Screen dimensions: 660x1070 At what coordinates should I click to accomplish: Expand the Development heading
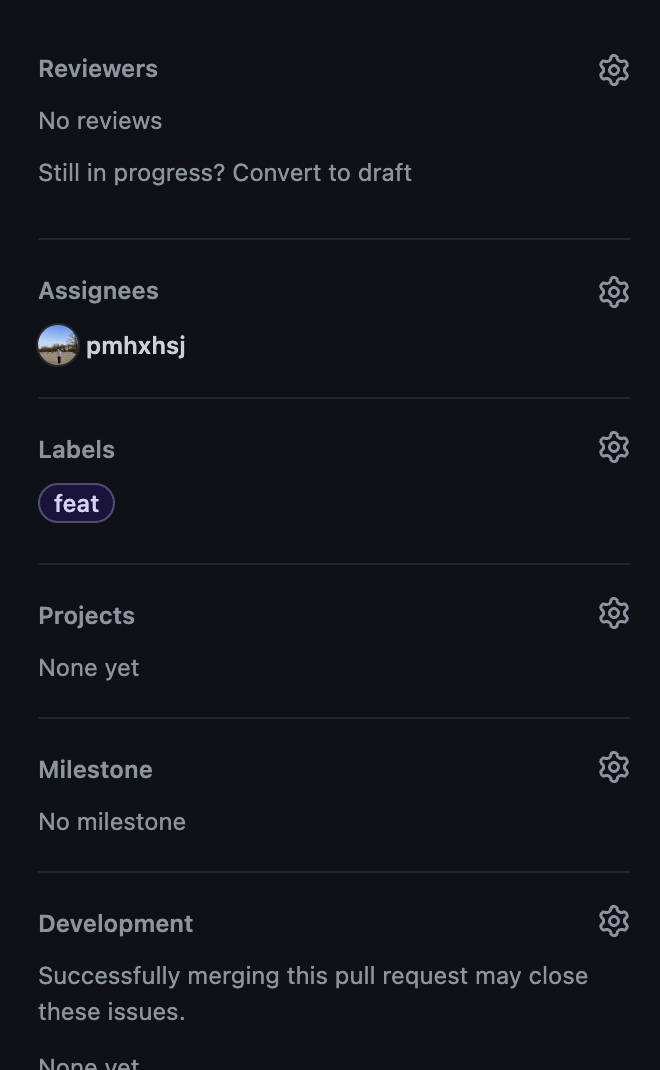click(116, 924)
